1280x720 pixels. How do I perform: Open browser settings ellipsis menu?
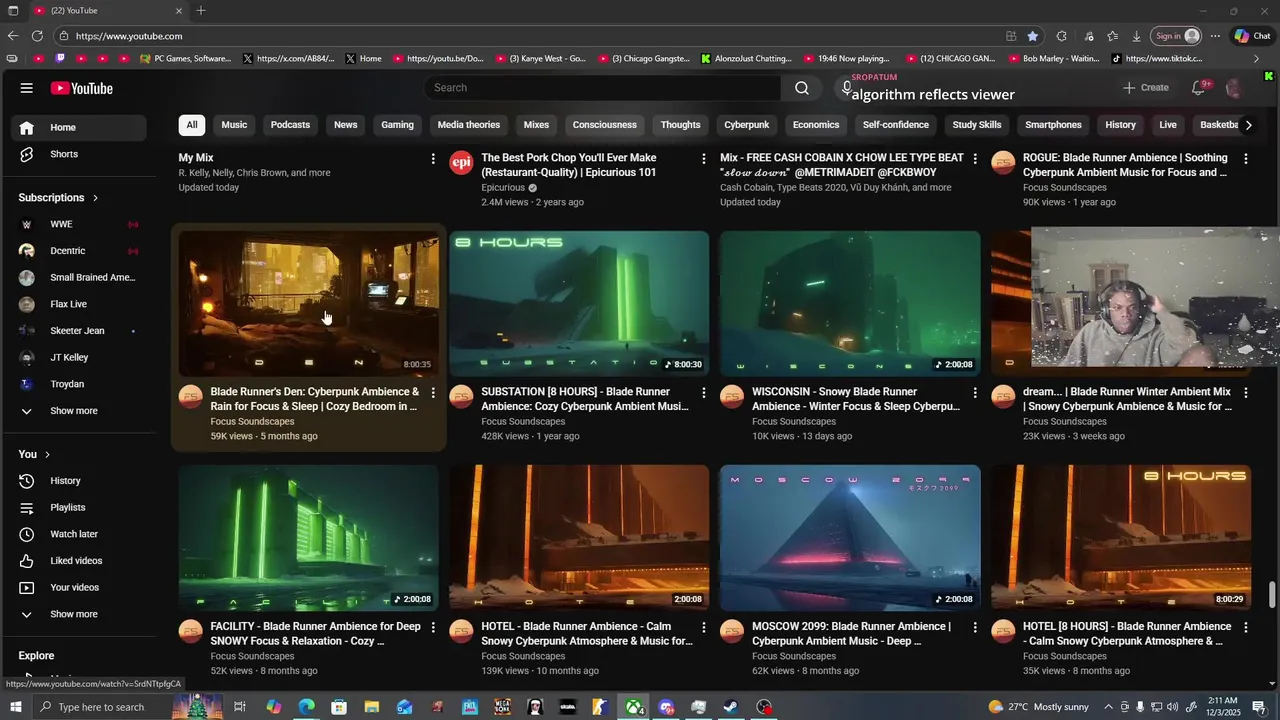click(x=1215, y=36)
